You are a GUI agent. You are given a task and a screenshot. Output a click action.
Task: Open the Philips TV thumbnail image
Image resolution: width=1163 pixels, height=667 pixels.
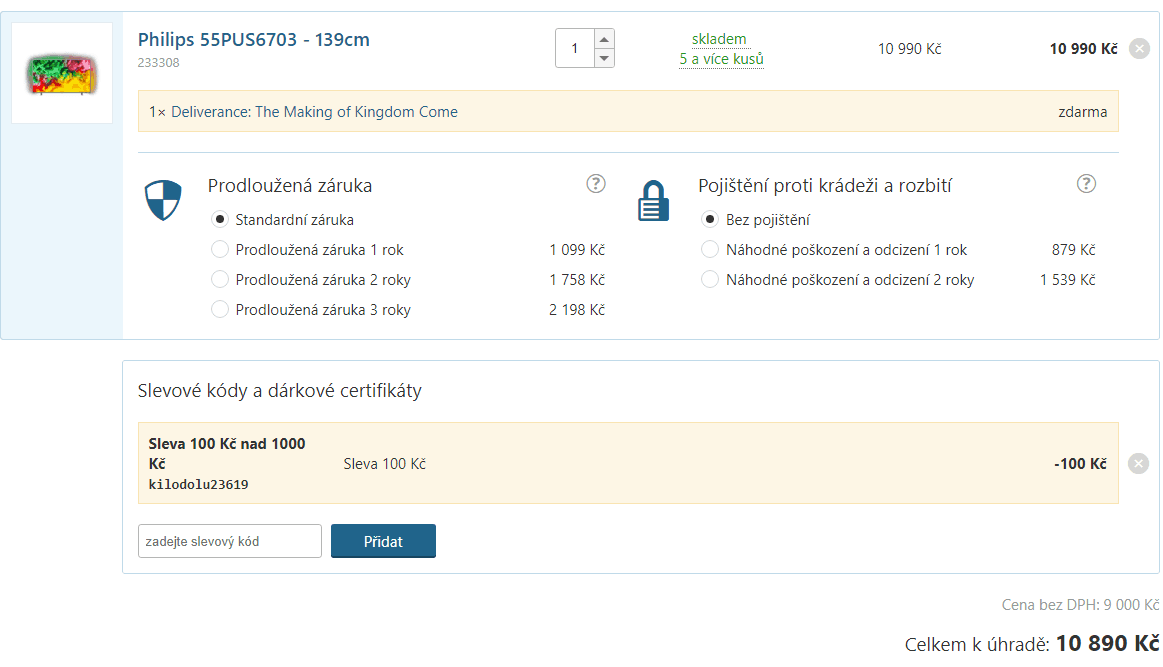[x=62, y=73]
